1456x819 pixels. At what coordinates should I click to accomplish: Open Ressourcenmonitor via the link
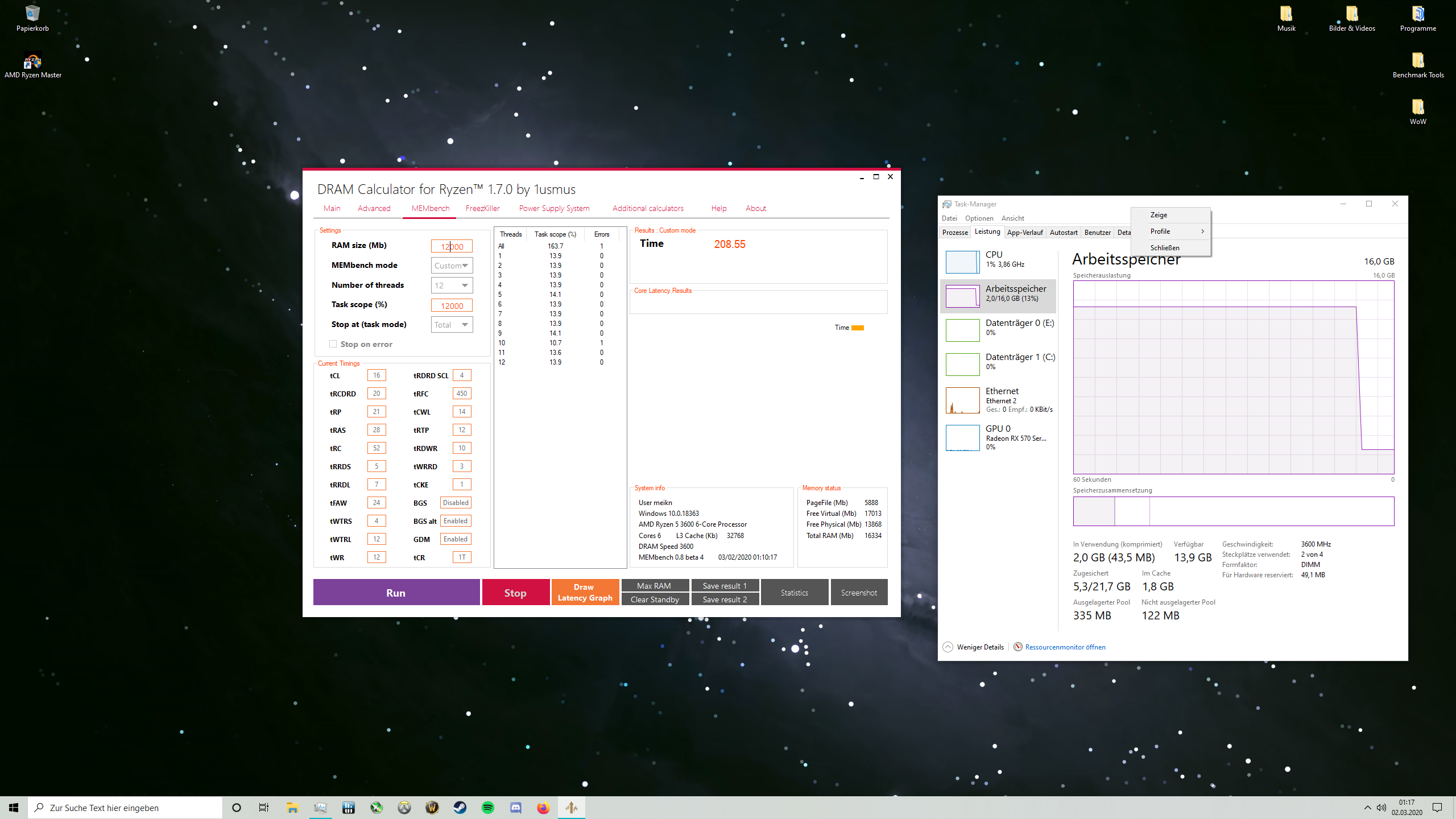click(1065, 647)
